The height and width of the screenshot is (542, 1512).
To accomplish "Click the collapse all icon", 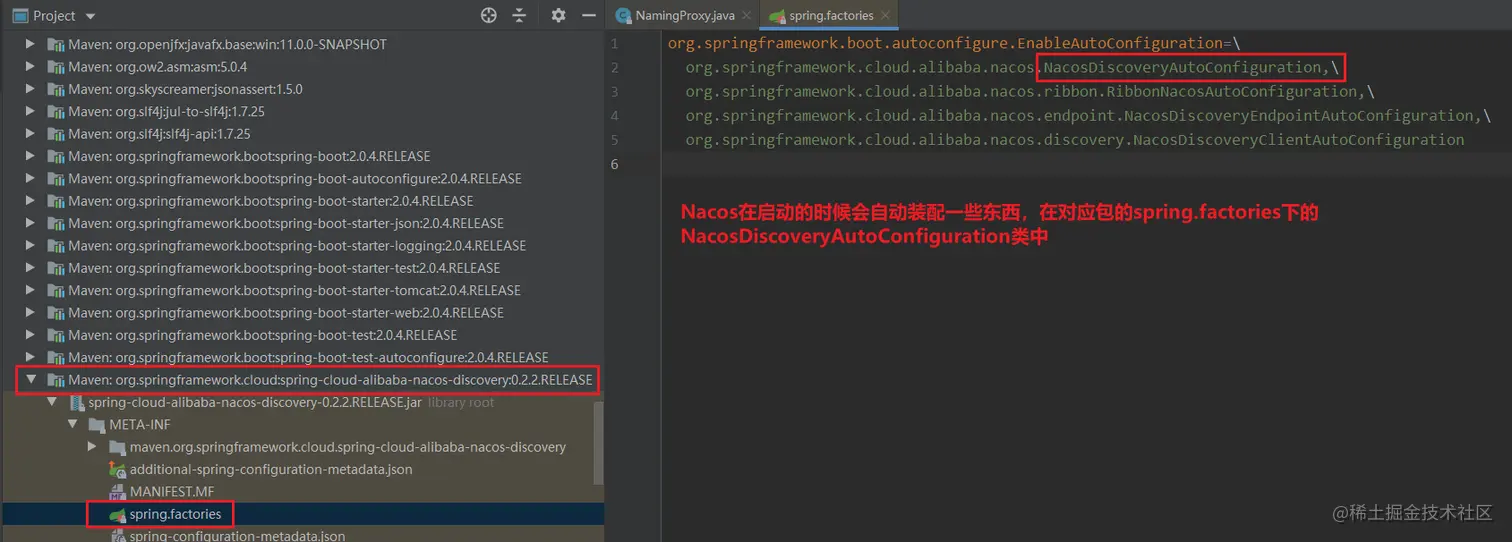I will [519, 16].
